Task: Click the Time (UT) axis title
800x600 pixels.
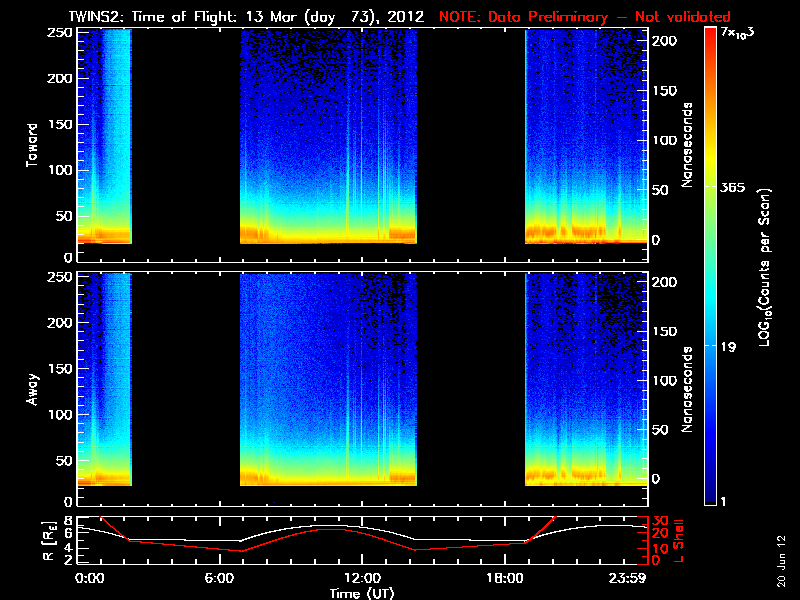Action: pos(362,593)
